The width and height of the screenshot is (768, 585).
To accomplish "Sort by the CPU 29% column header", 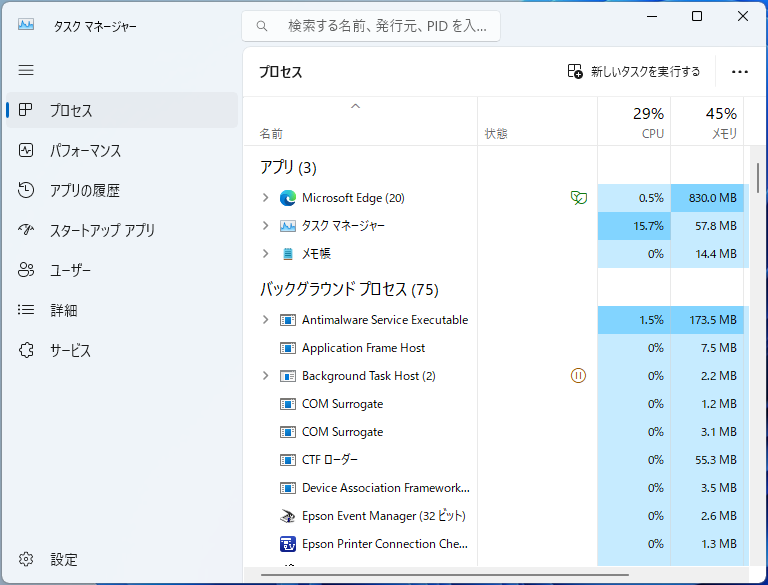I will point(634,121).
